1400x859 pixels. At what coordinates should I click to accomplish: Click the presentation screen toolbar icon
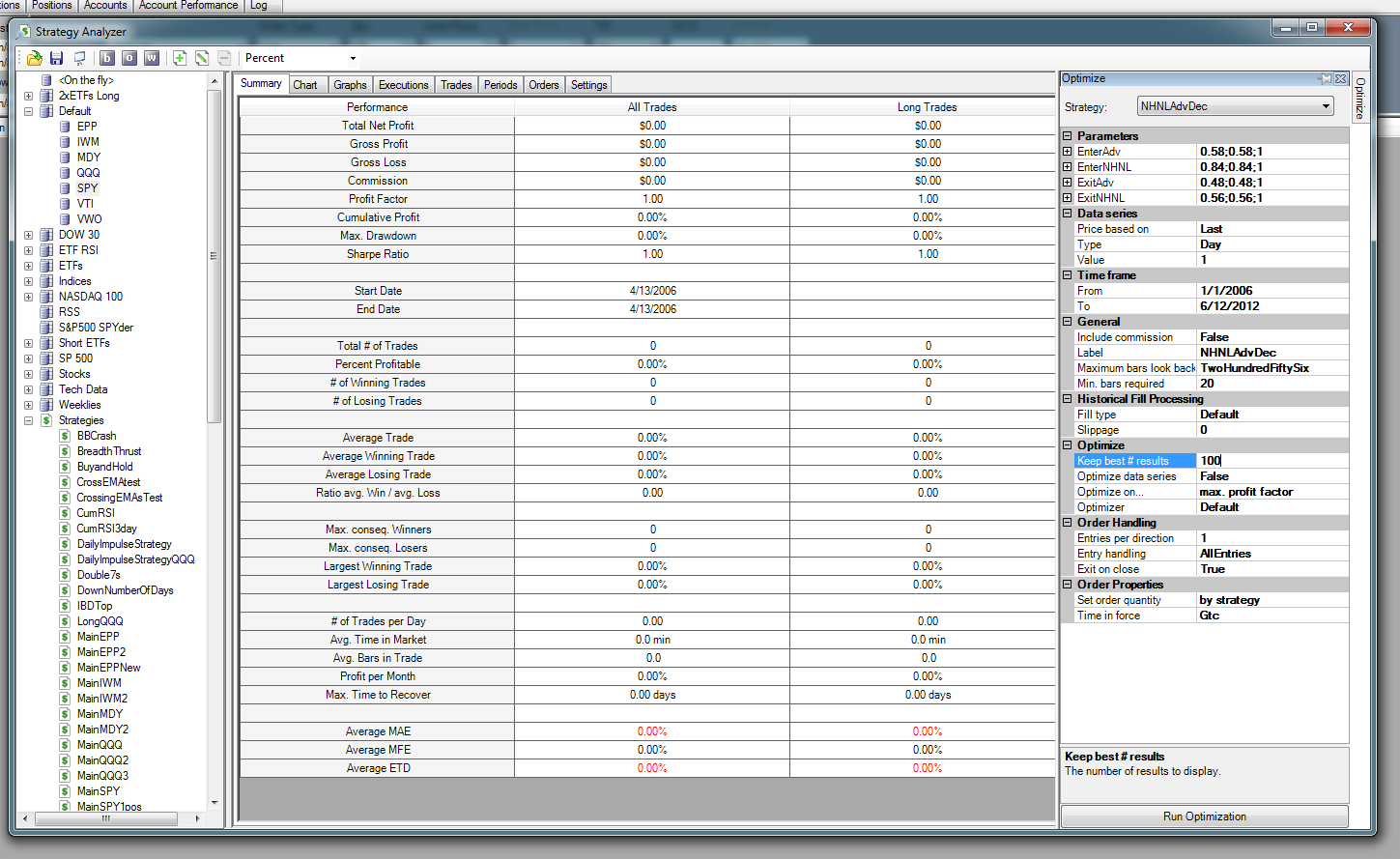79,58
